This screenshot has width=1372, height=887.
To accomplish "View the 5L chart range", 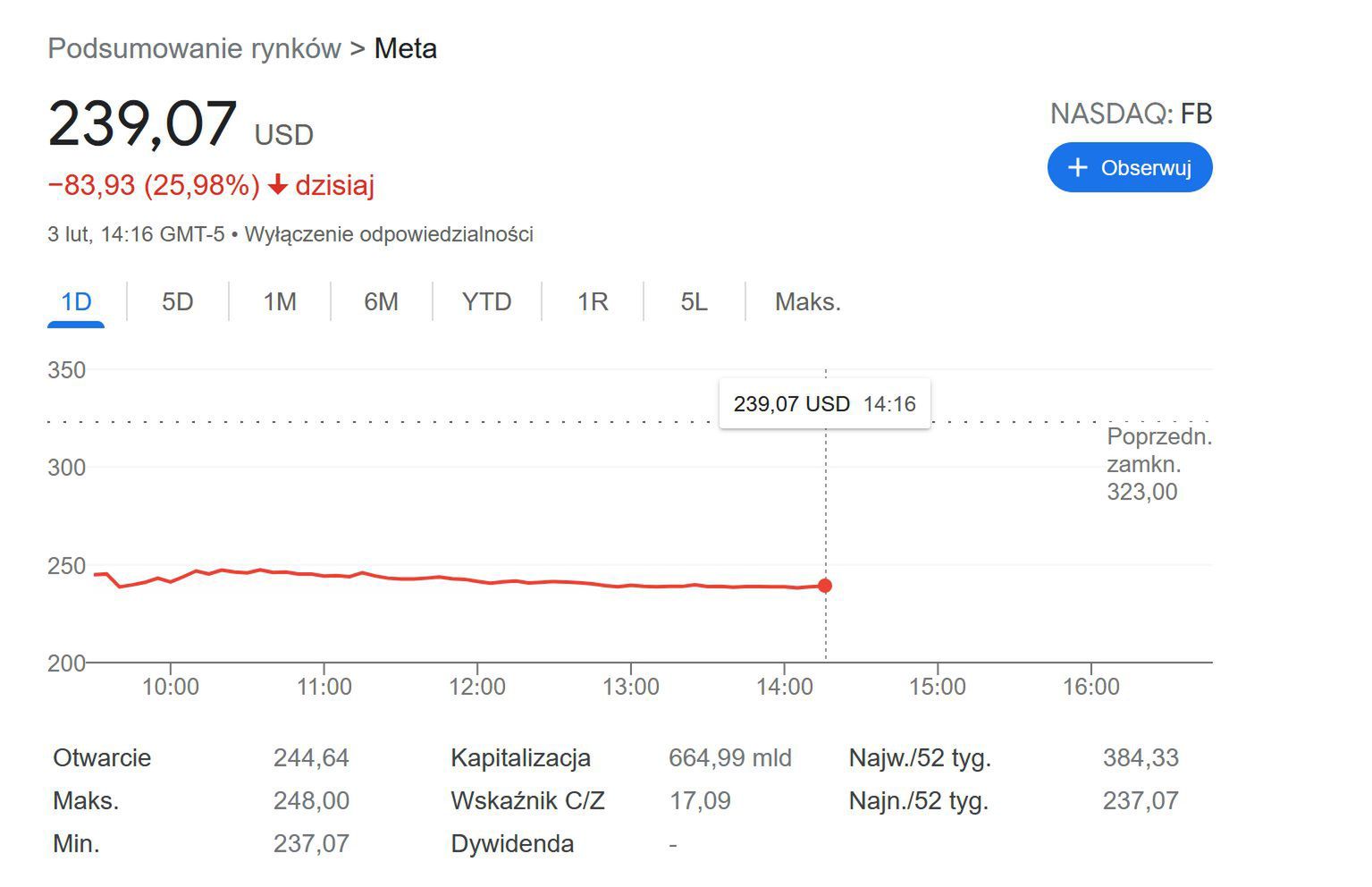I will click(694, 301).
